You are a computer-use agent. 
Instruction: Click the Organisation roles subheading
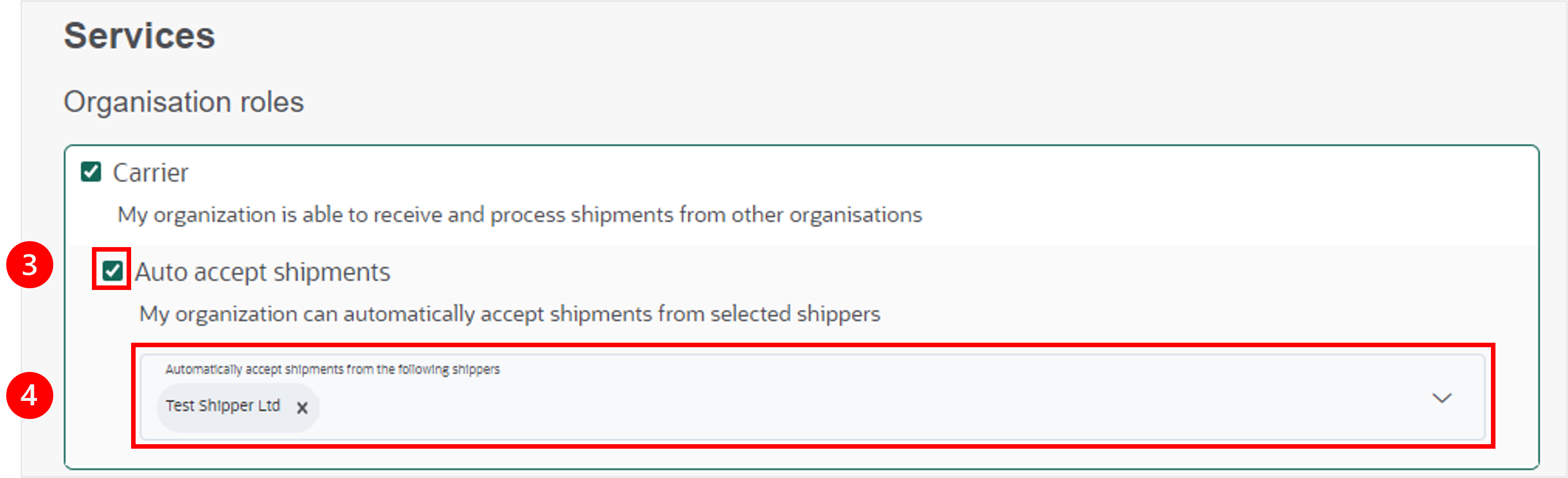183,101
